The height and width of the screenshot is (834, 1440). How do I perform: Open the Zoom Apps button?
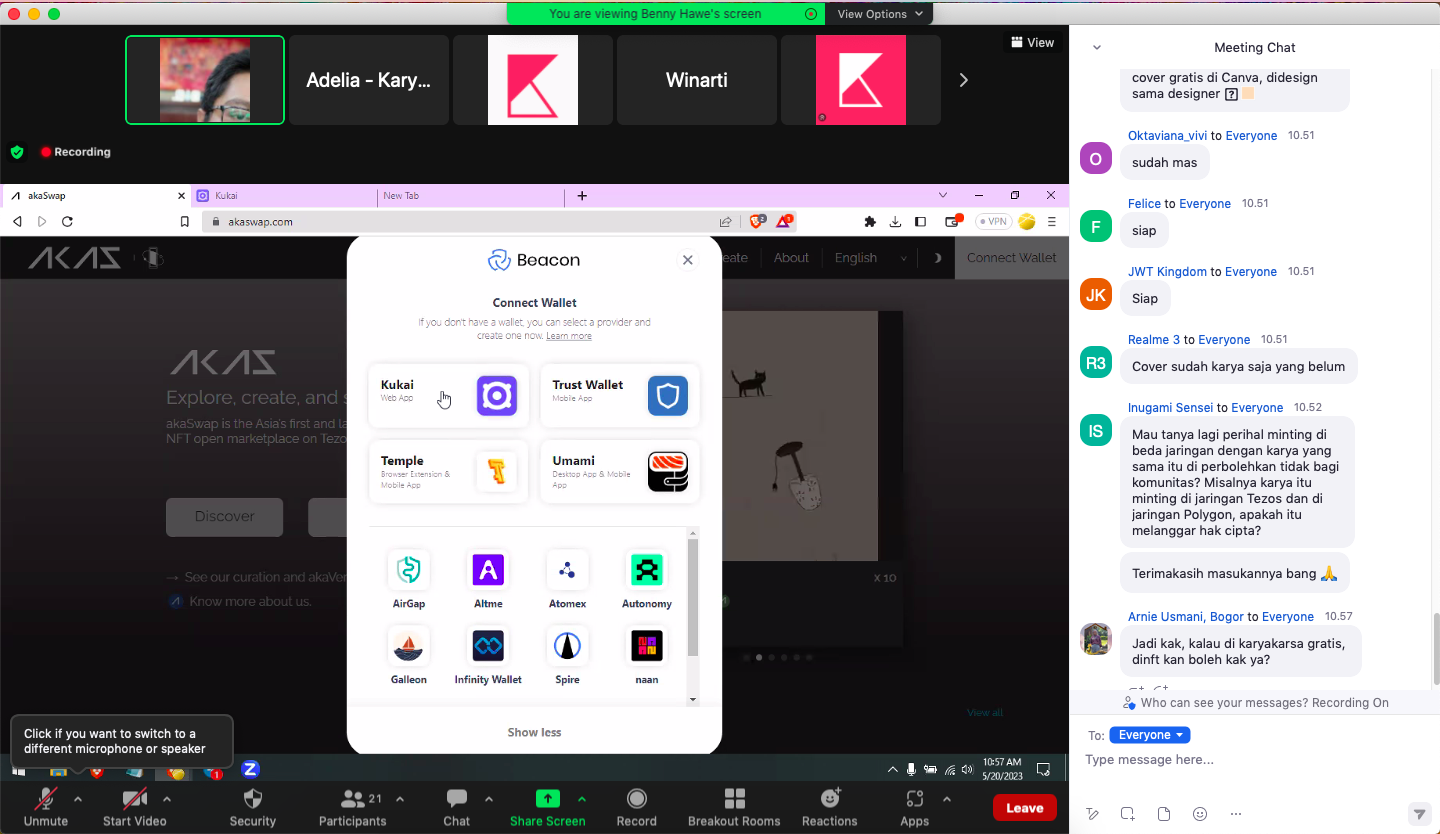(914, 807)
